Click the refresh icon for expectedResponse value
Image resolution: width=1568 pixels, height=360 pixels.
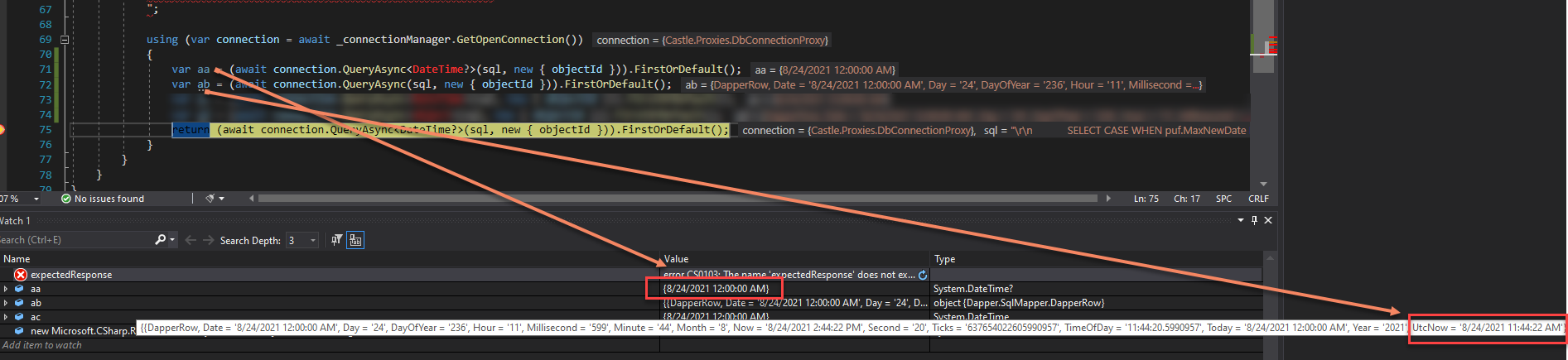923,275
